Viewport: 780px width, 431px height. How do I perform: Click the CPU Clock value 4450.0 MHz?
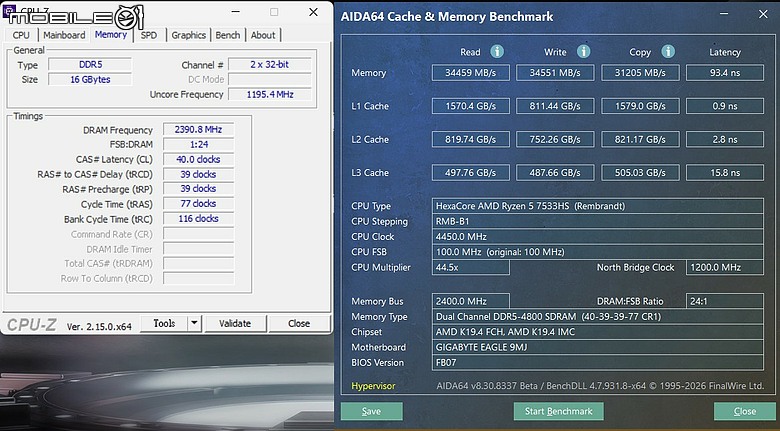[x=598, y=237]
